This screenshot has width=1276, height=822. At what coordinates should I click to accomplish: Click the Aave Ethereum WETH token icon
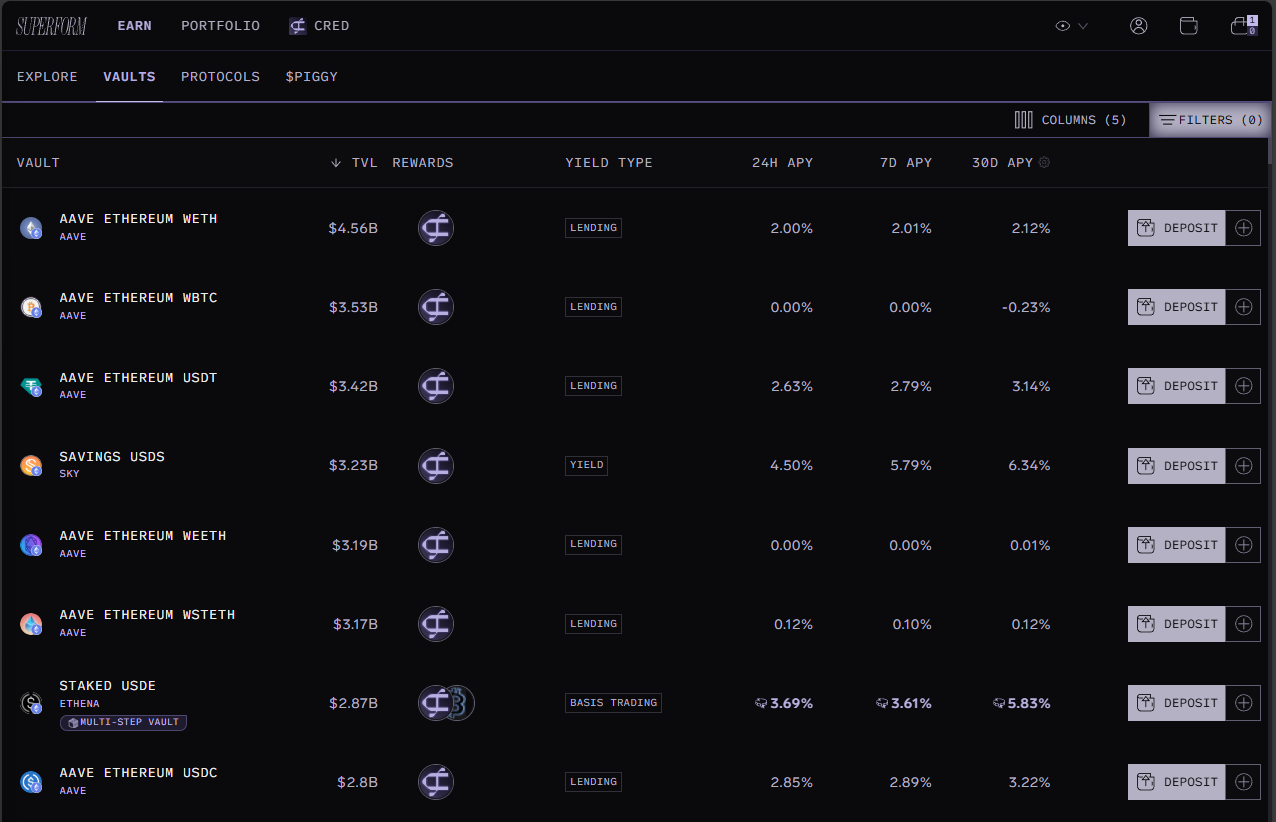click(31, 228)
